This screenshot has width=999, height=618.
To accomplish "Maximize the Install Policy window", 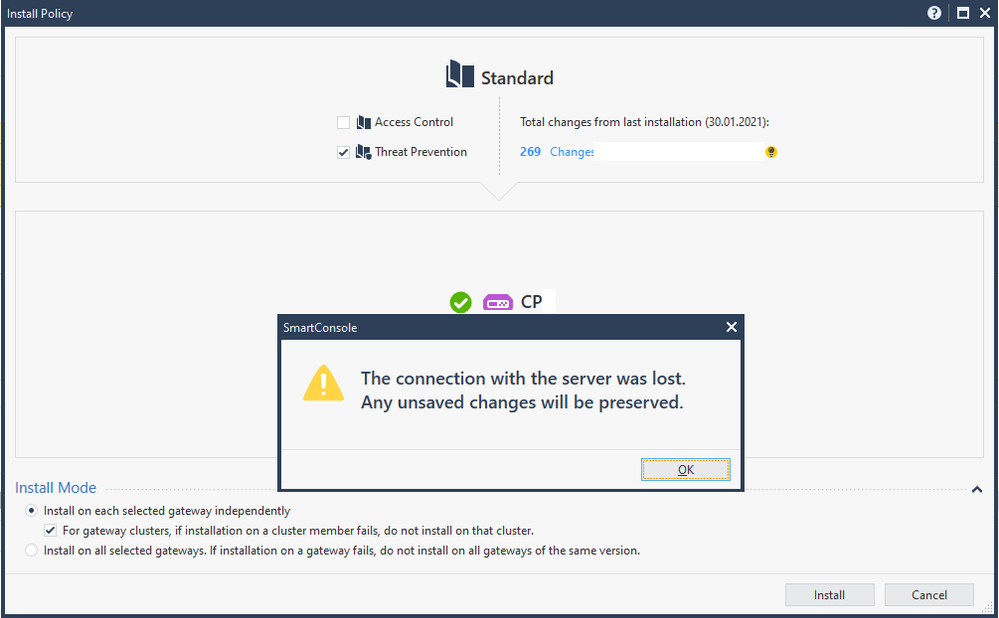I will [x=963, y=13].
